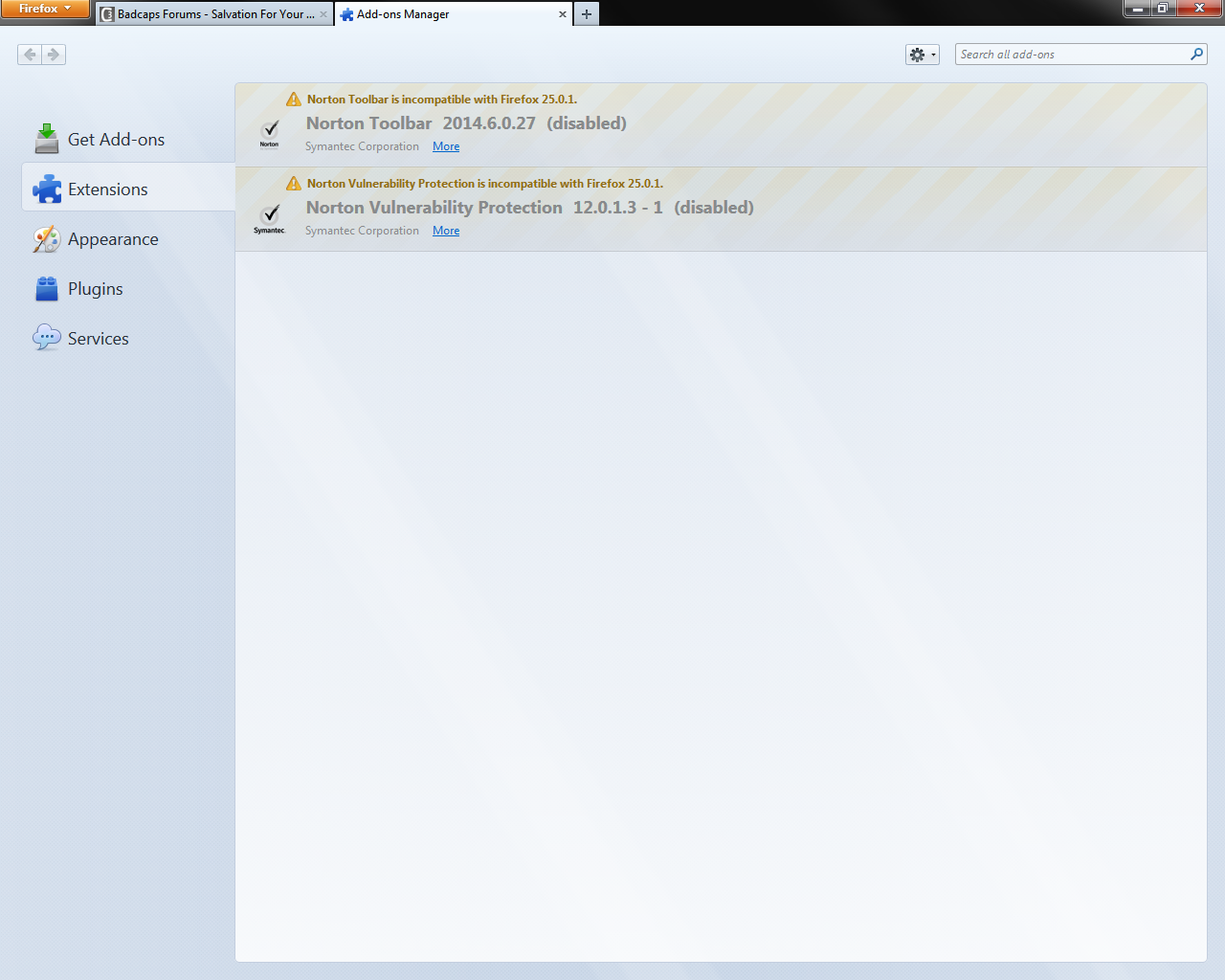Click the Add-ons Manager tab puzzle icon

click(346, 14)
